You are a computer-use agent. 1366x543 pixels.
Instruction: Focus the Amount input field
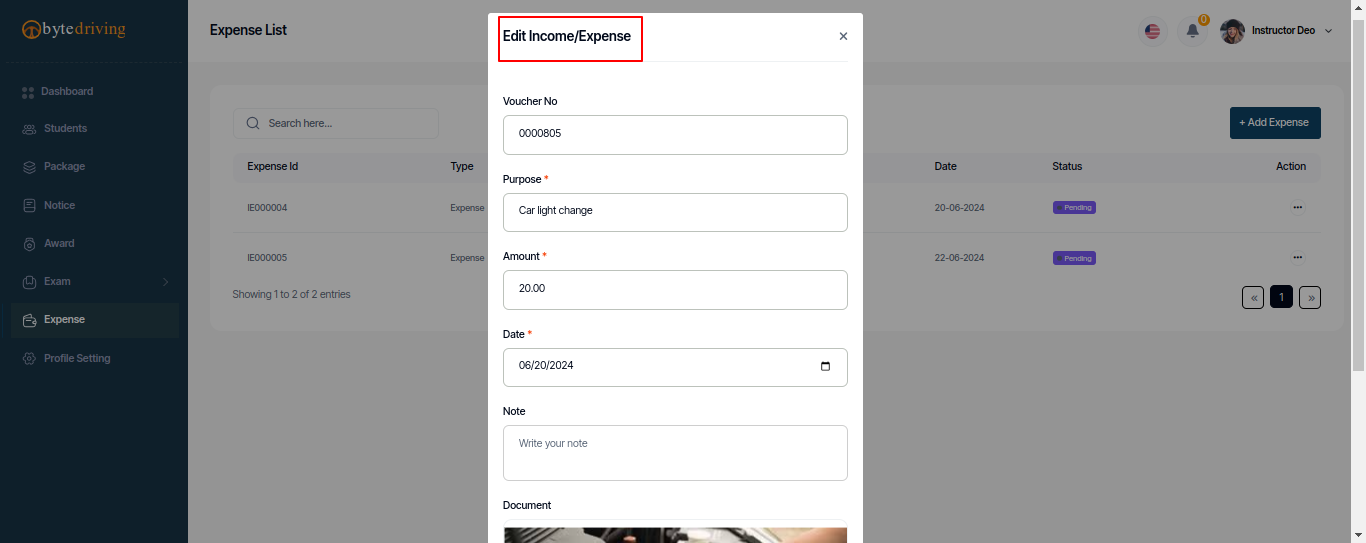(x=675, y=290)
